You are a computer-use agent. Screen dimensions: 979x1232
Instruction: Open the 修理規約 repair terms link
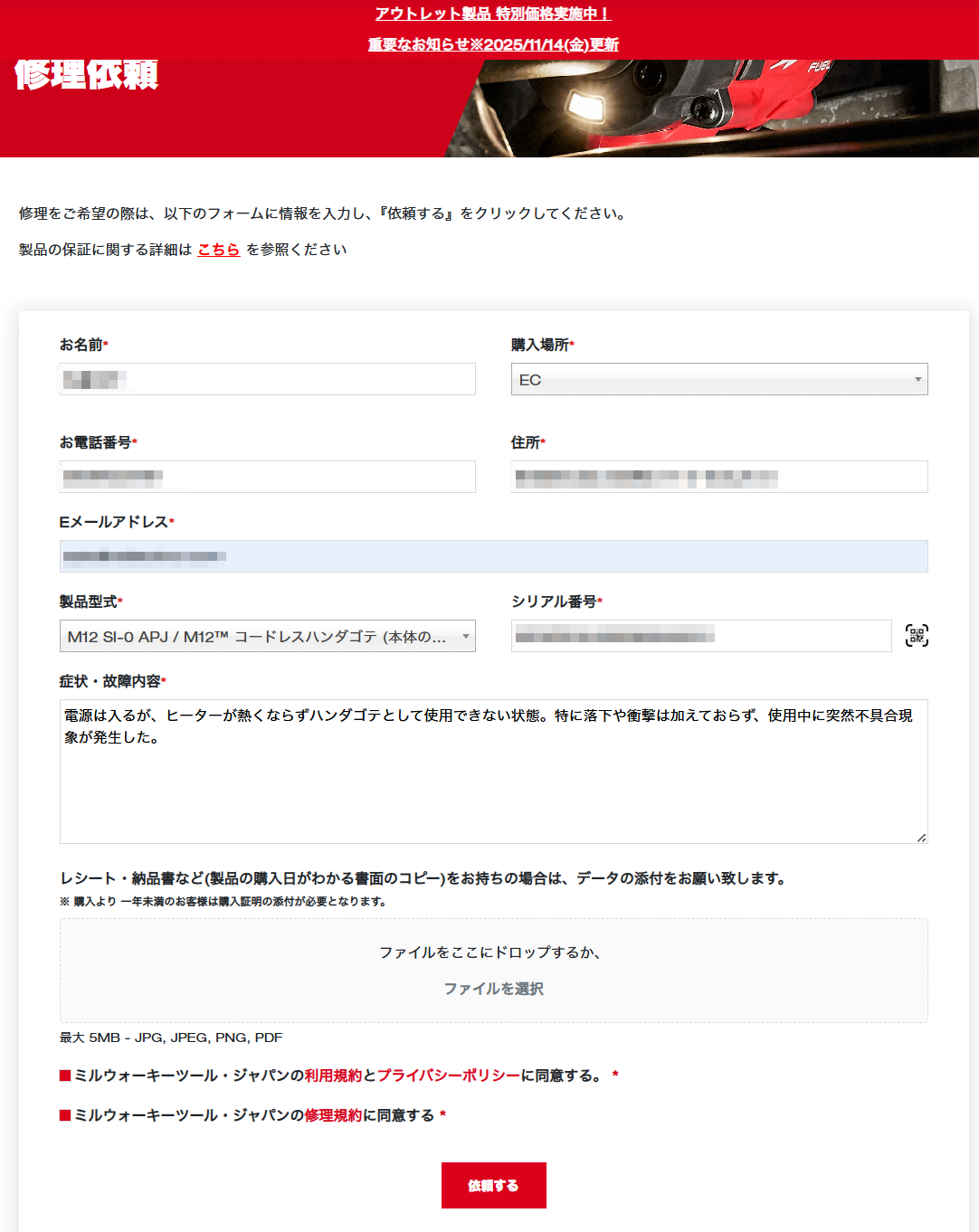point(333,1115)
